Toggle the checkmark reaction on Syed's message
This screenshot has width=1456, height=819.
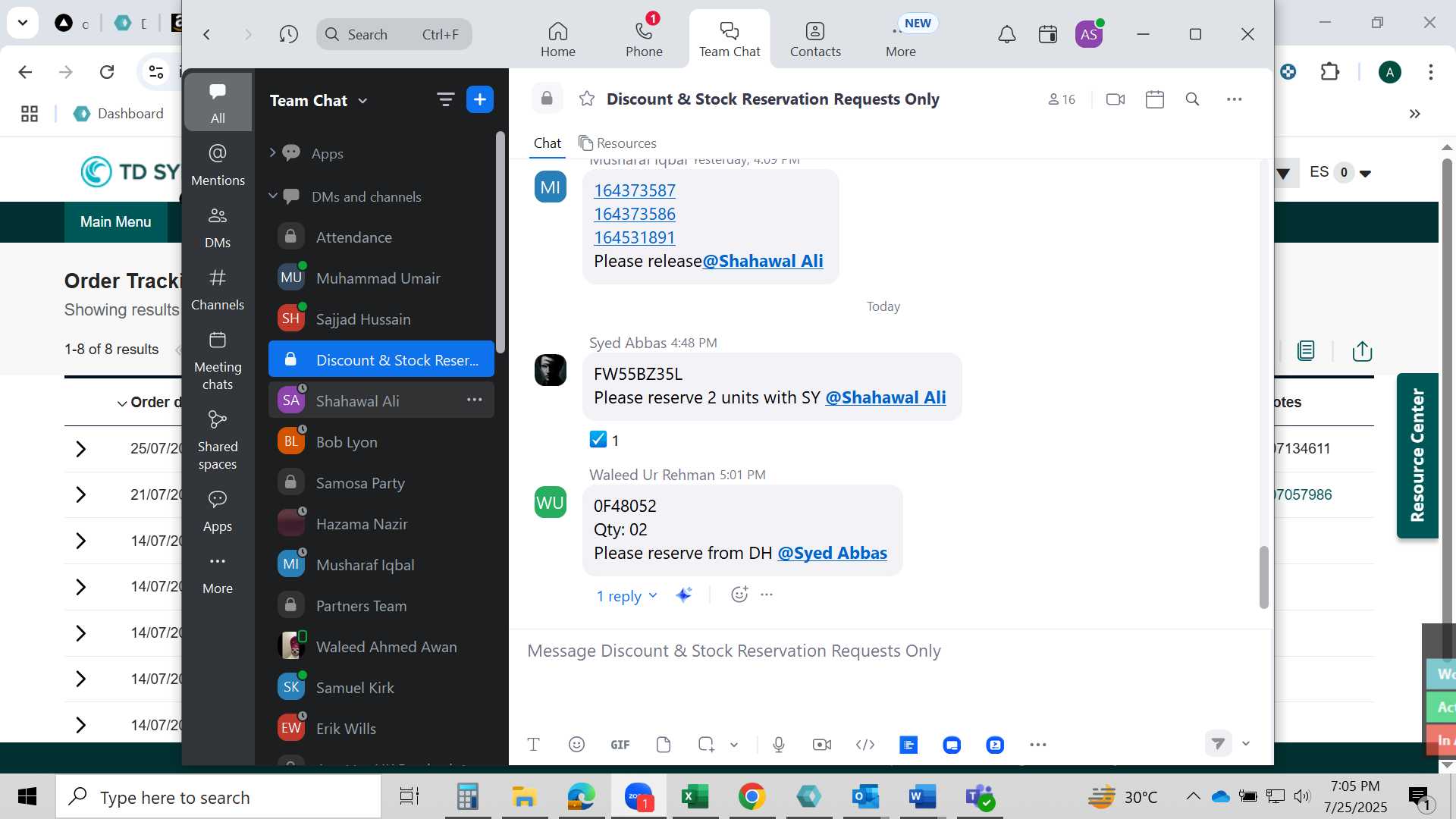point(604,440)
